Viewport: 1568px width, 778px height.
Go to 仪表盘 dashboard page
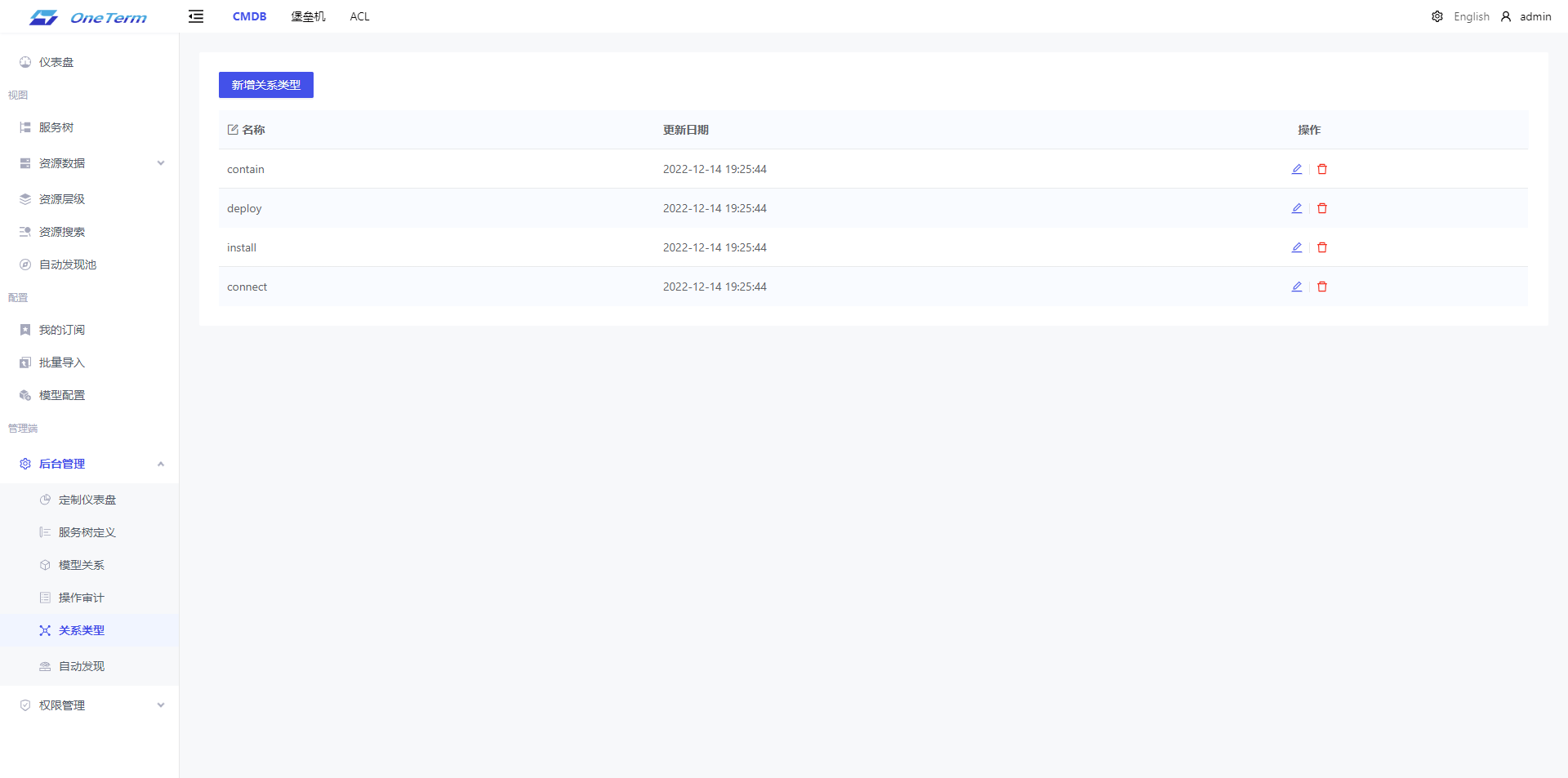pos(56,62)
